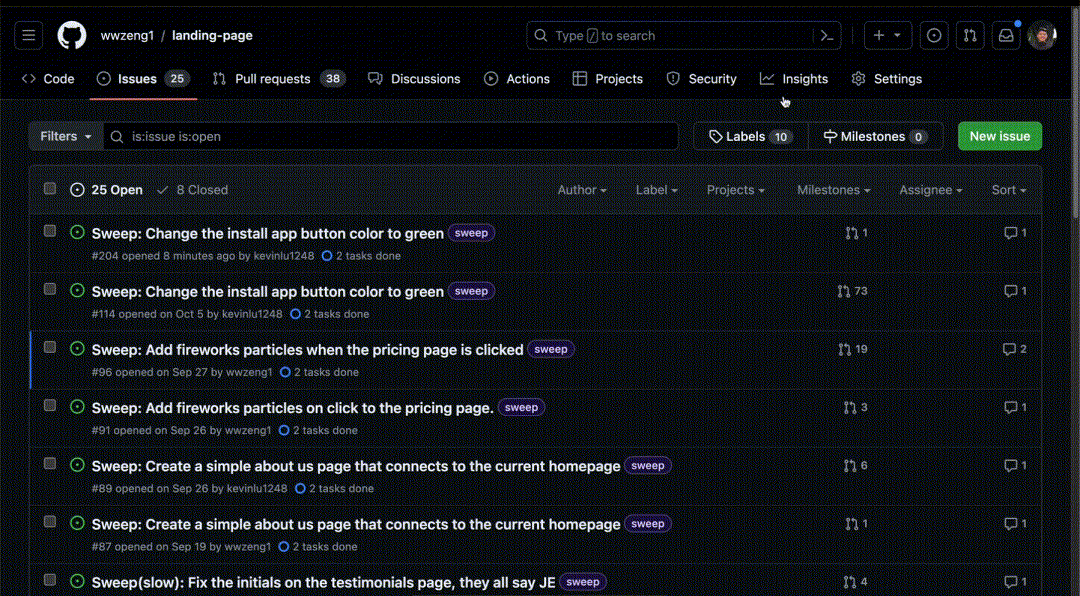The height and width of the screenshot is (596, 1080).
Task: Open the notifications inbox icon
Action: click(x=1006, y=35)
